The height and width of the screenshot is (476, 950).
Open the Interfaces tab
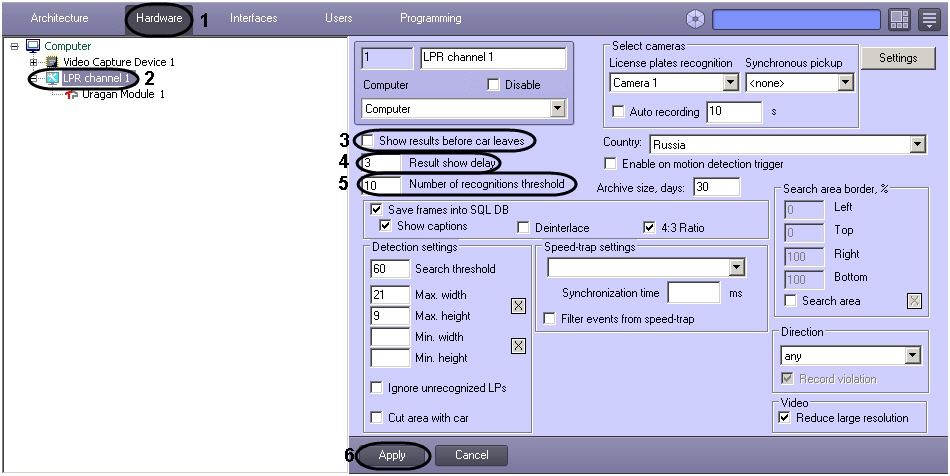pos(253,18)
